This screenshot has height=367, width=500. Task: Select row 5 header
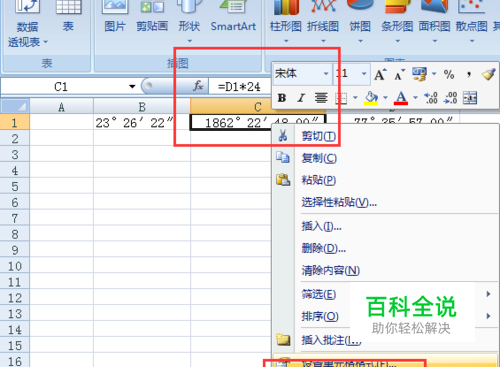(x=15, y=186)
